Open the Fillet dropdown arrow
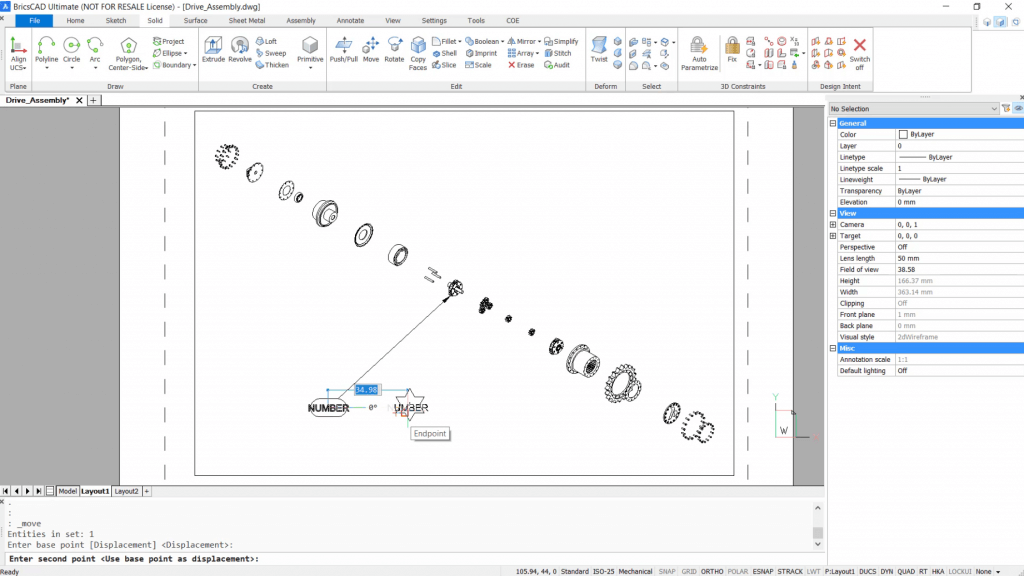Image resolution: width=1024 pixels, height=576 pixels. click(460, 42)
